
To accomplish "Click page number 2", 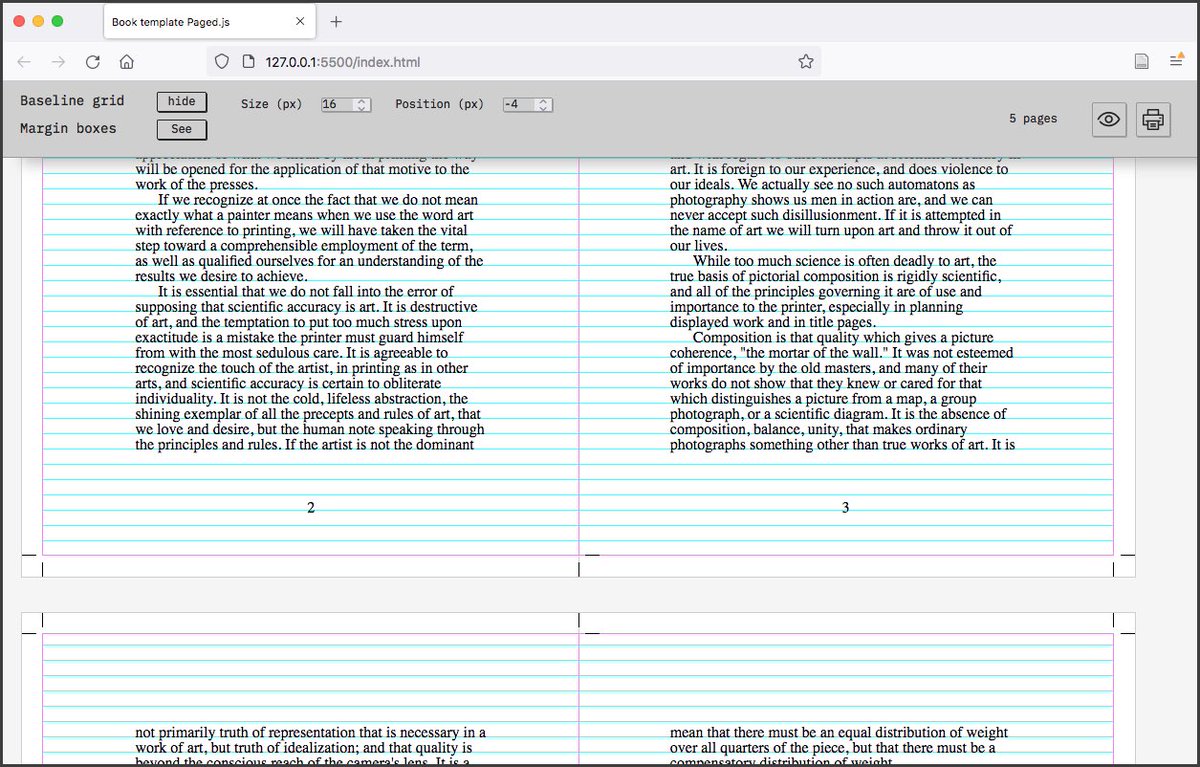I will point(311,508).
